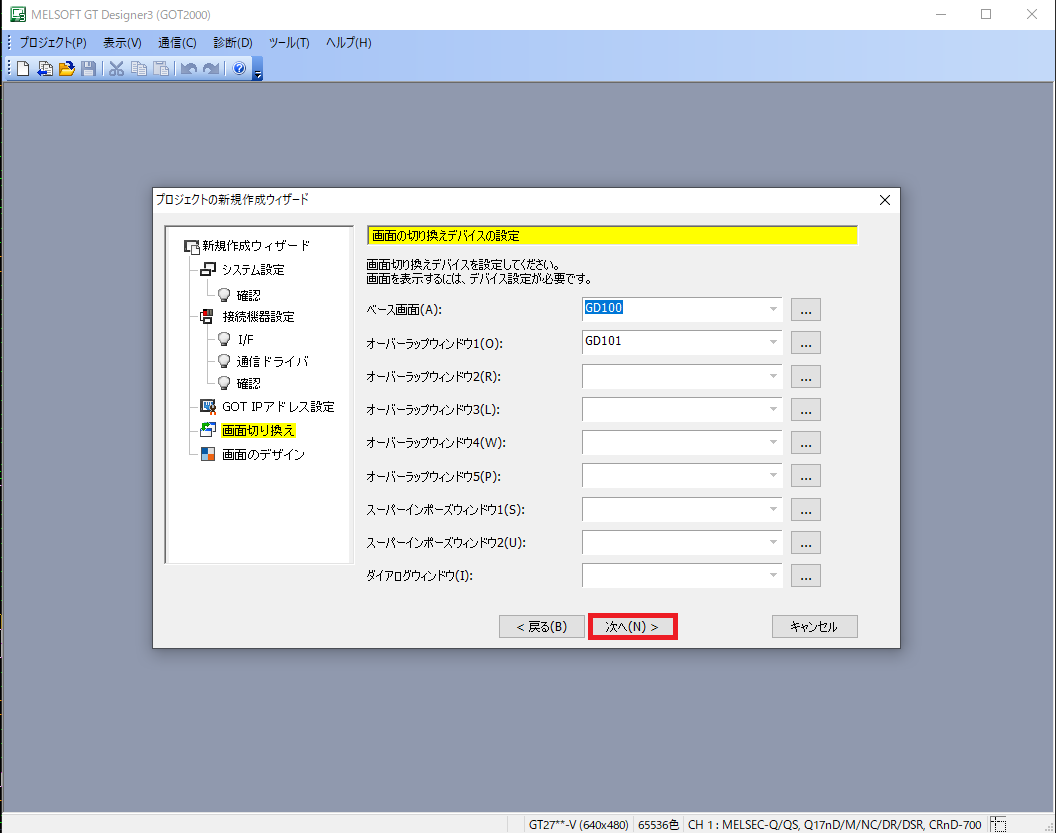
Task: Open オーバーラップウィンドウ3 device dropdown
Action: (773, 409)
